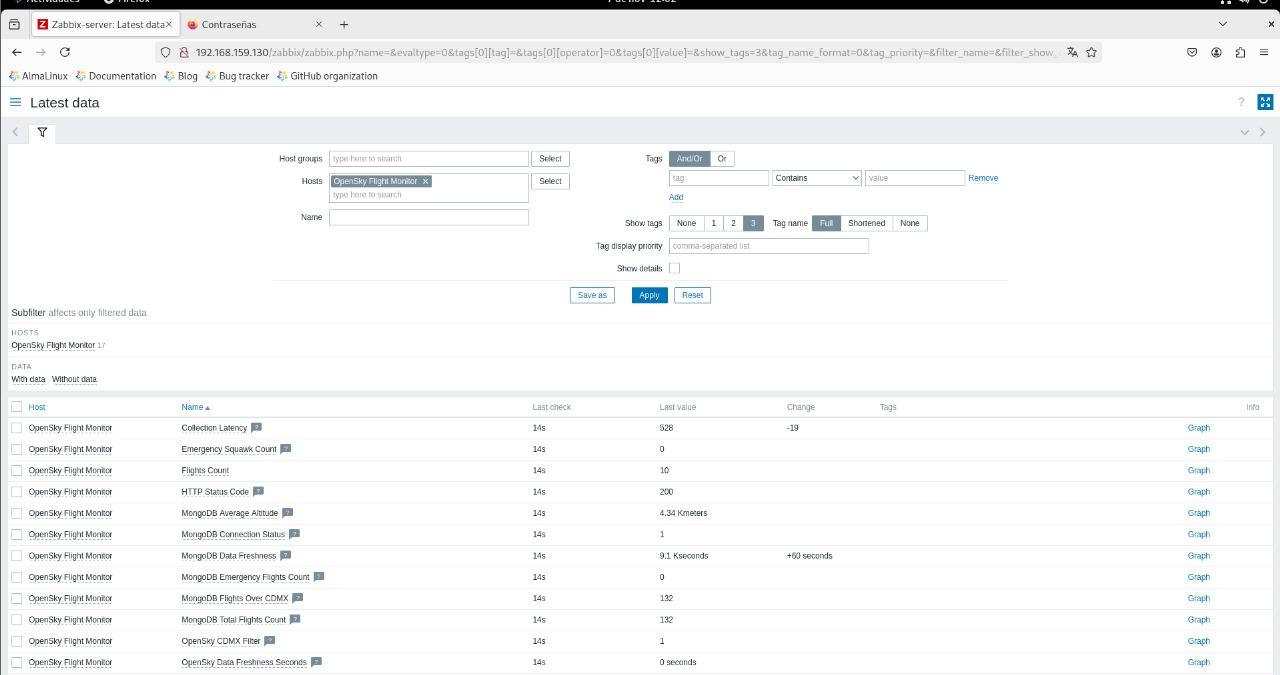Open Bug tracker bookmark
The image size is (1280, 675).
pyautogui.click(x=237, y=76)
